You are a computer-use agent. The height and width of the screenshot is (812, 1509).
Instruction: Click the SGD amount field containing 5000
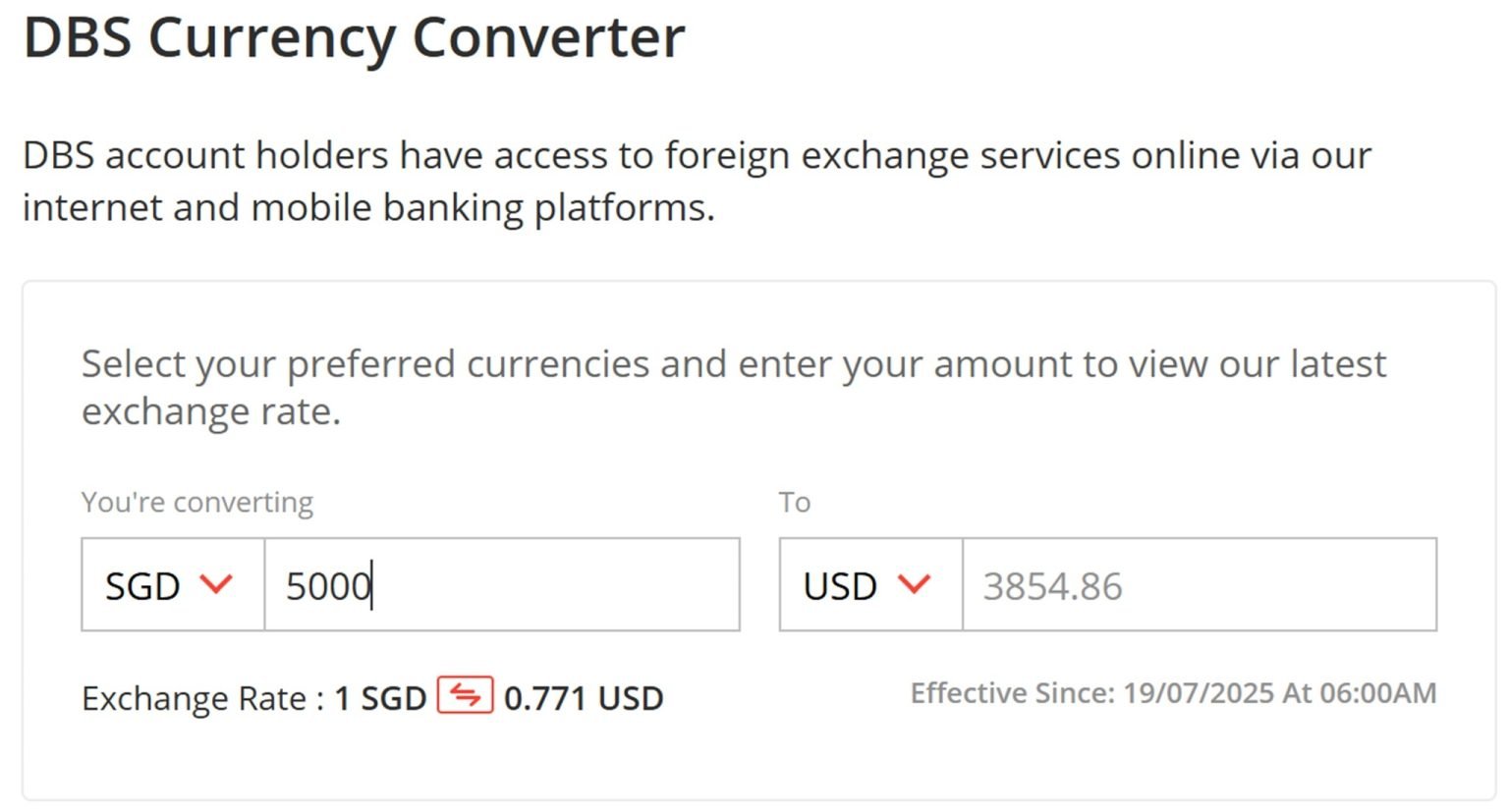coord(501,585)
